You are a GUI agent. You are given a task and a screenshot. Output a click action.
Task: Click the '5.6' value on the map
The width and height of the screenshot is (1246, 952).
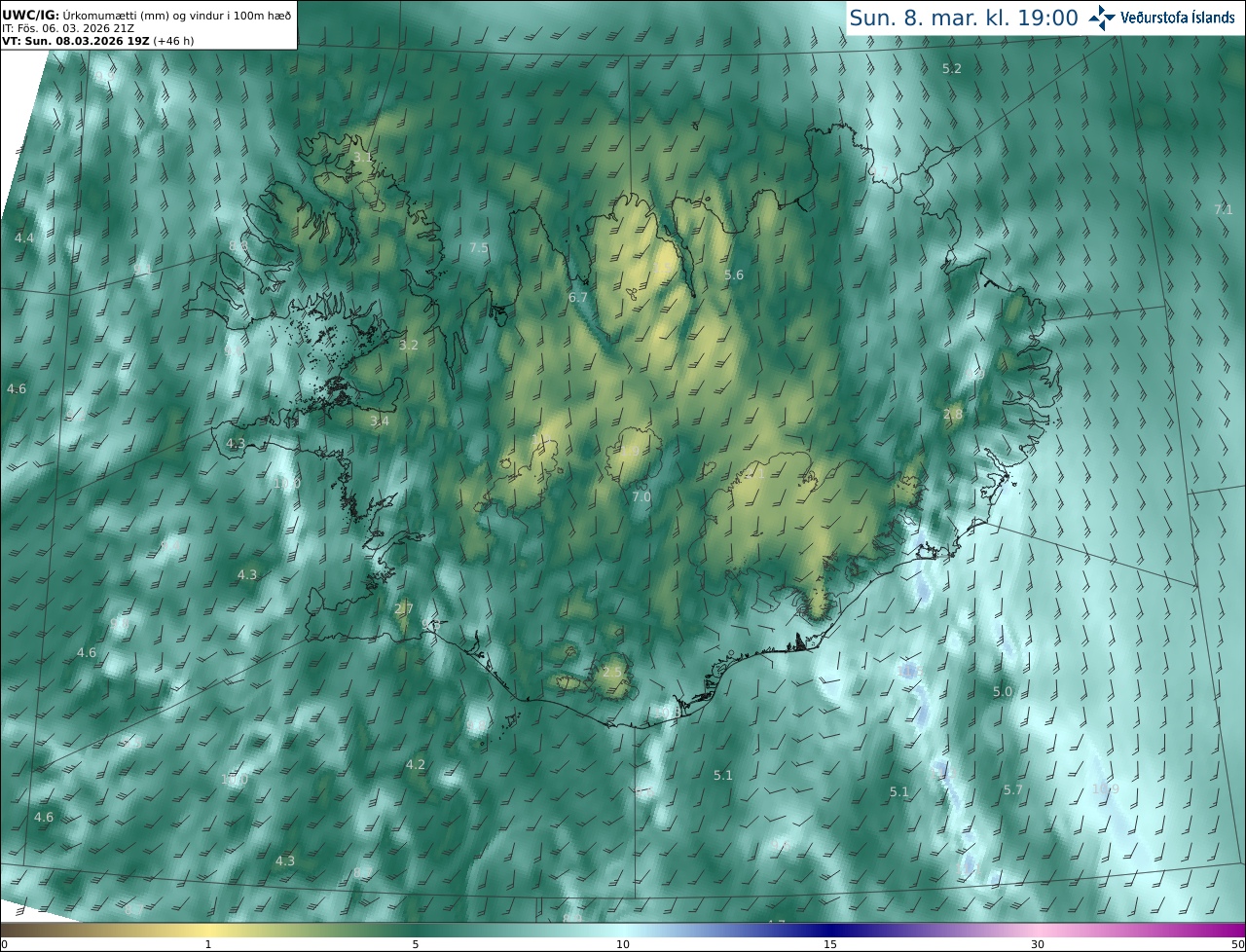(x=734, y=275)
